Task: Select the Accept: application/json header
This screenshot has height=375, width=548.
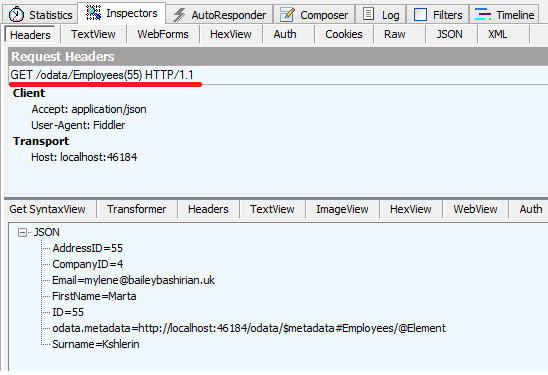Action: pos(89,109)
